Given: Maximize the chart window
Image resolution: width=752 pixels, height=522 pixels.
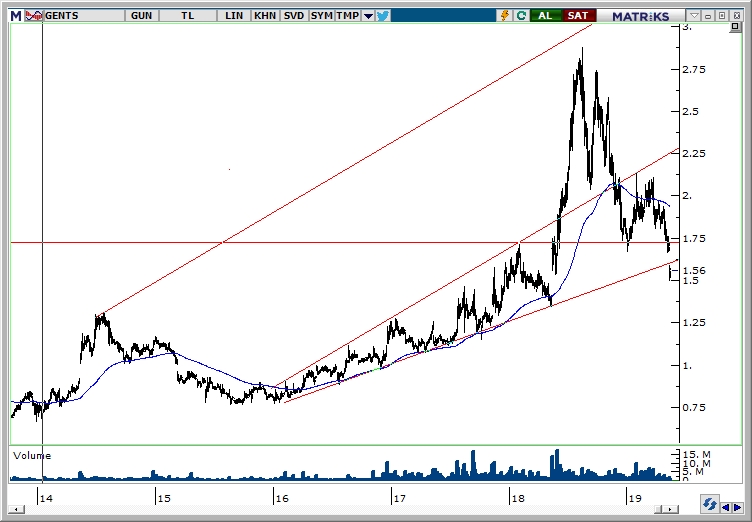Looking at the screenshot, I should tap(722, 16).
